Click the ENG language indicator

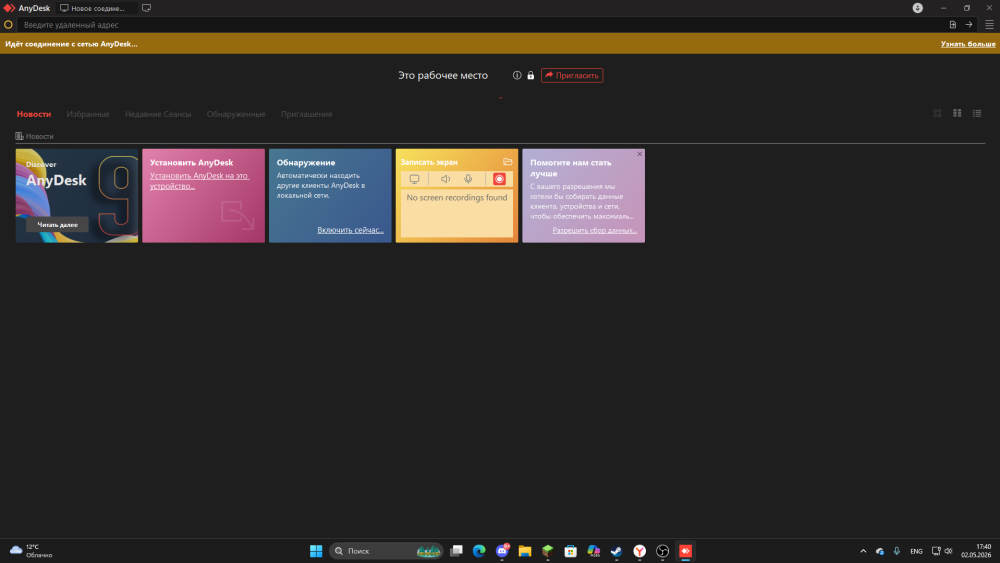(x=916, y=551)
